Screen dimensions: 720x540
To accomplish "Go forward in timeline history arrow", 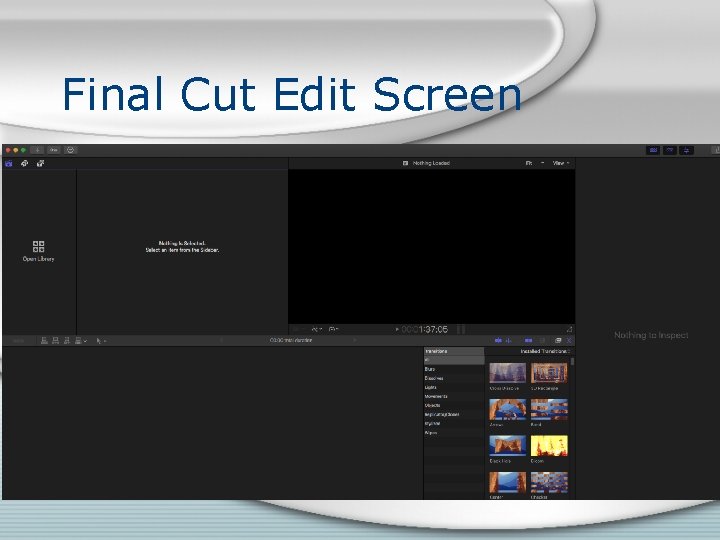I will click(354, 340).
